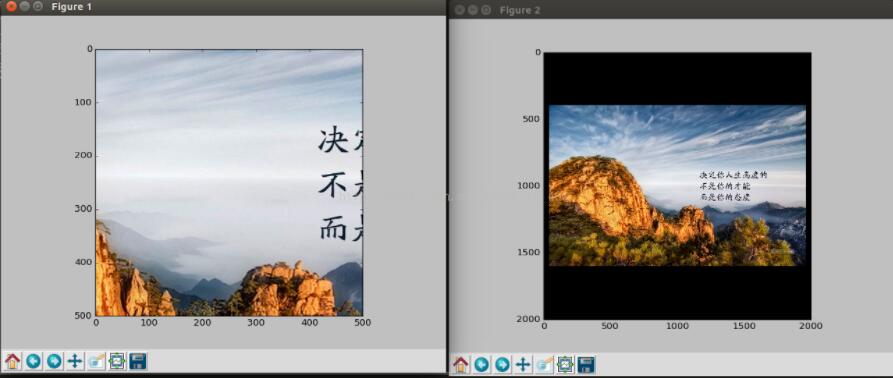Maximize the Figure 2 window
Screen dimensions: 893x378
click(x=486, y=10)
